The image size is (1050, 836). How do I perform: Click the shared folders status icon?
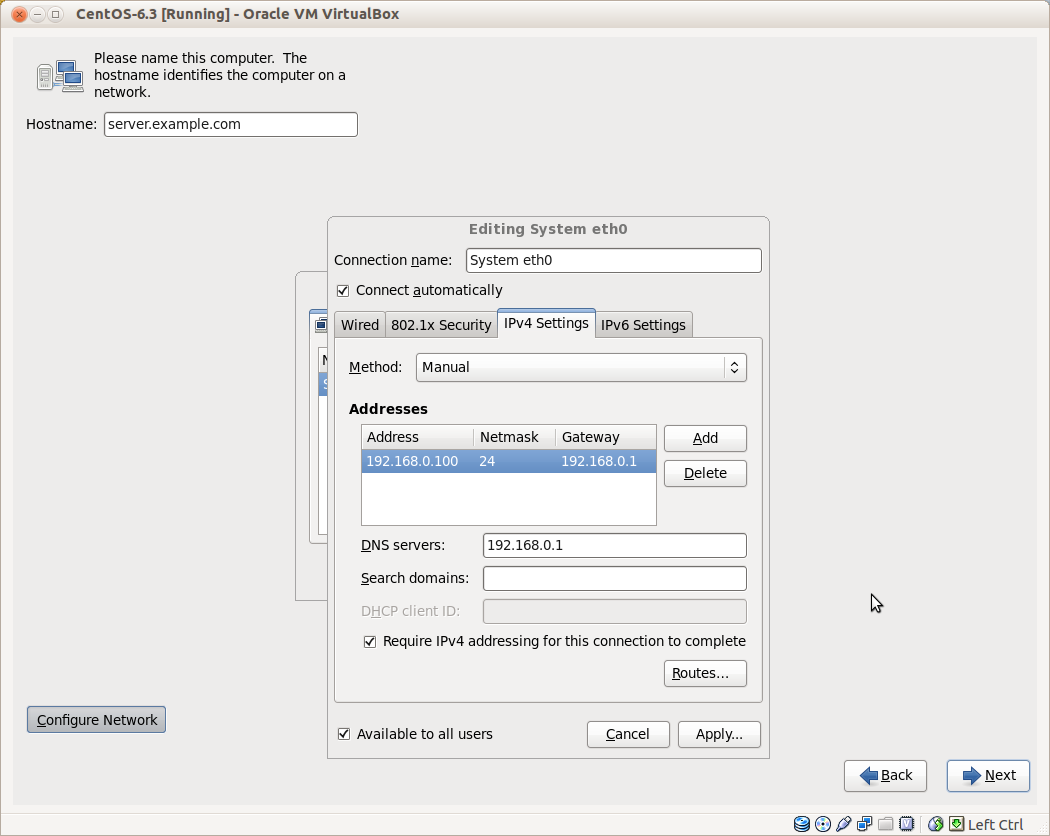pyautogui.click(x=885, y=824)
